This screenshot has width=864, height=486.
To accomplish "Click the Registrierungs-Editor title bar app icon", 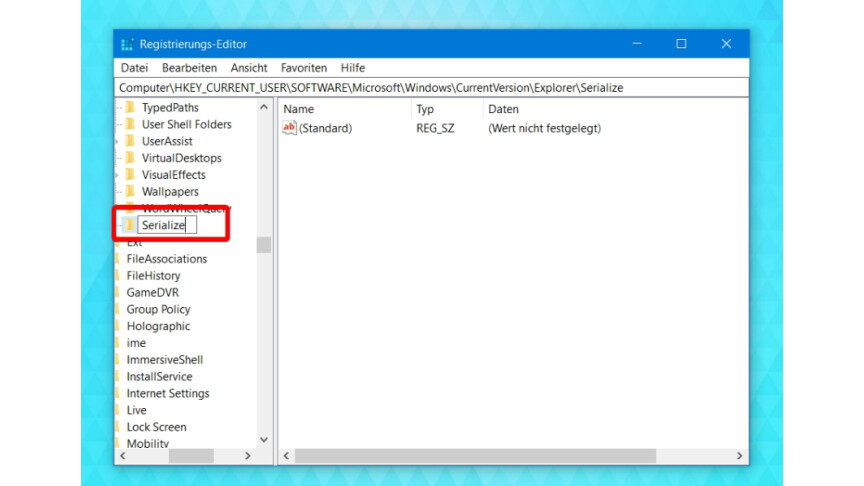I will coord(127,44).
